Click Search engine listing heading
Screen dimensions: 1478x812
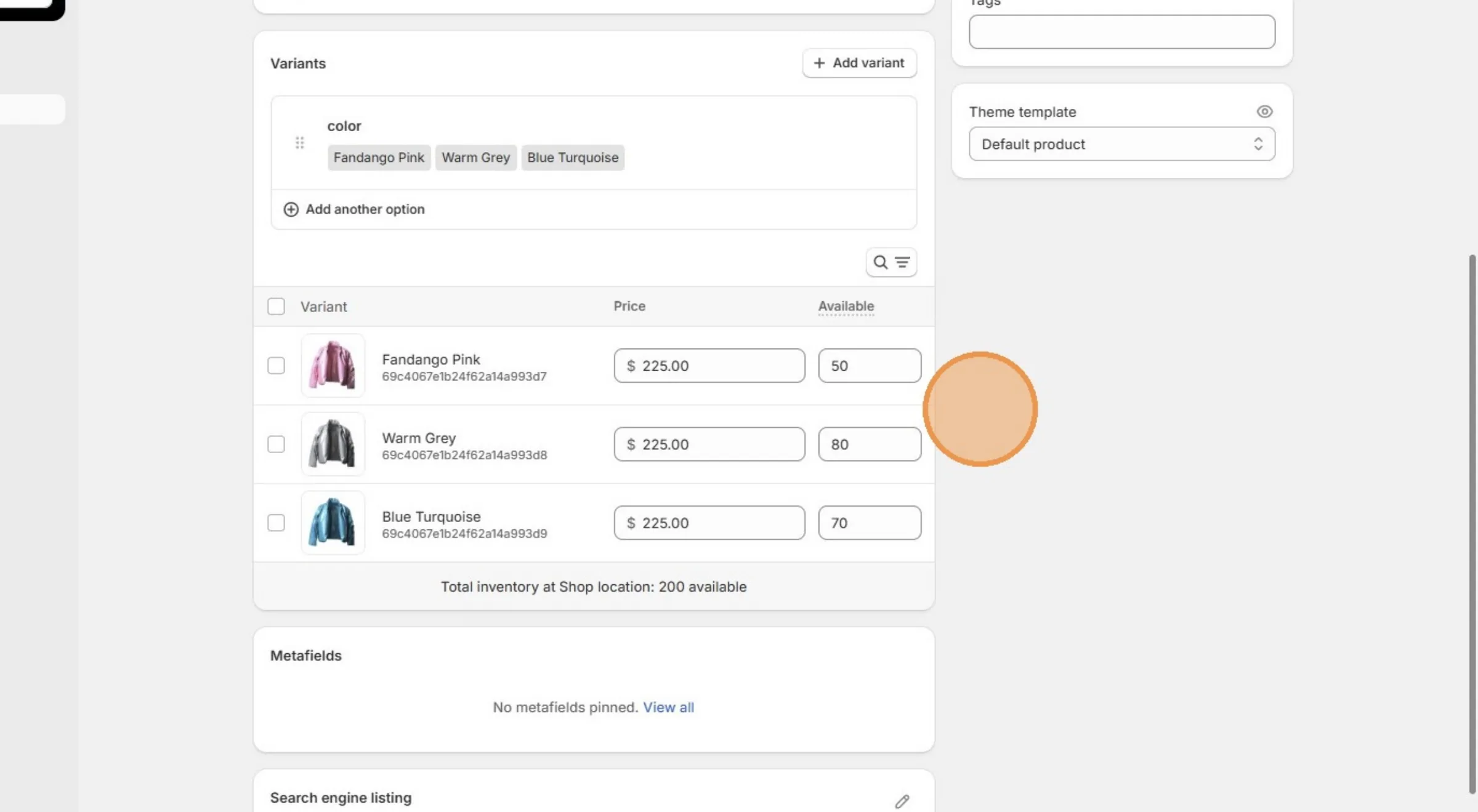[341, 798]
